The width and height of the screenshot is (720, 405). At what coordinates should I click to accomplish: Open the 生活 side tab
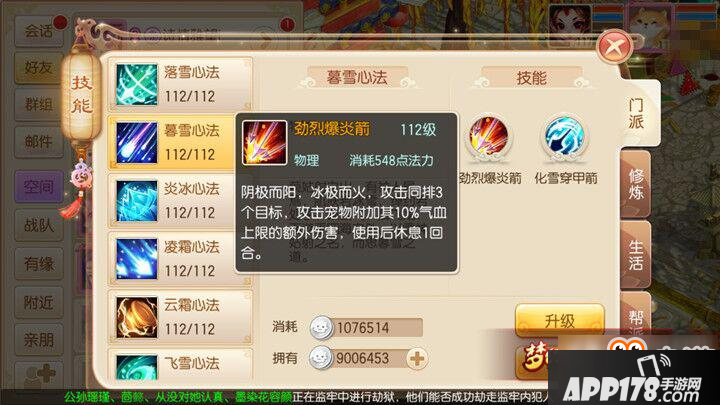coord(636,255)
